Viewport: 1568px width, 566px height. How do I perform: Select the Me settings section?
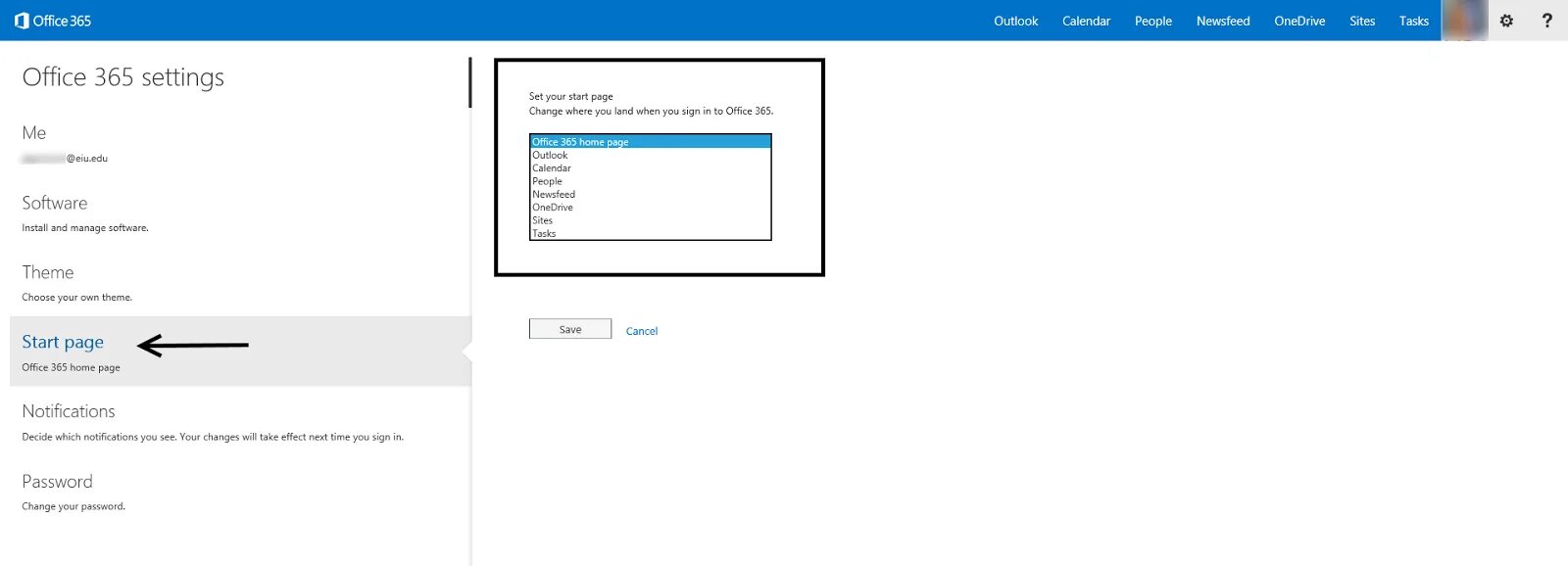coord(240,143)
